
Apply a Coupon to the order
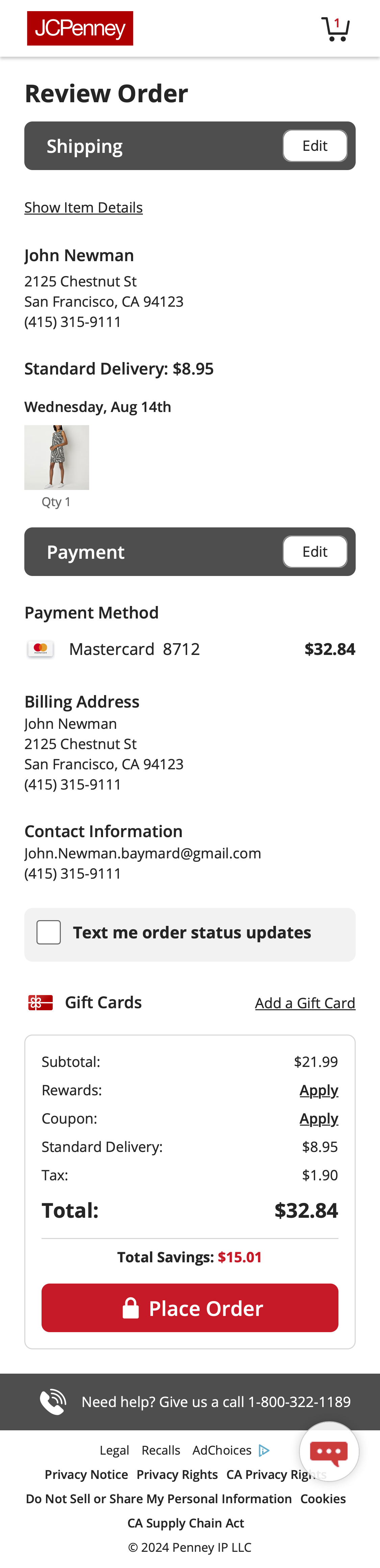319,1119
